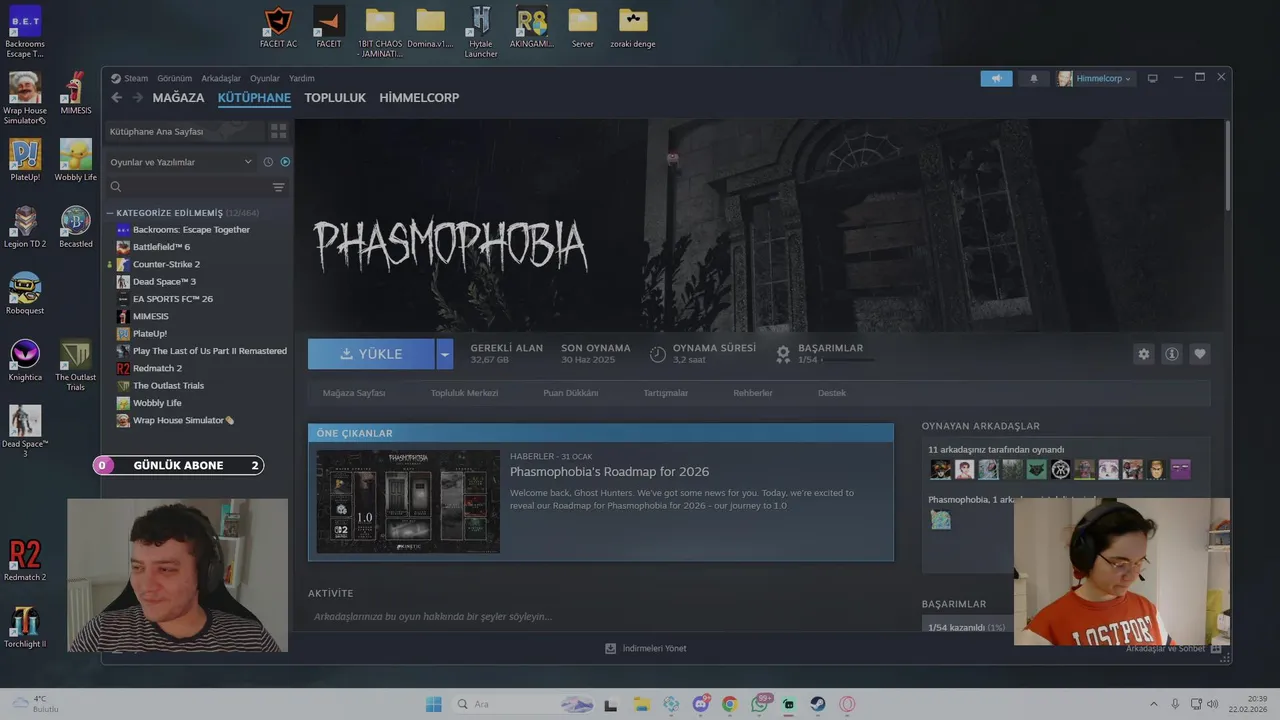Select FACEIT AC desktop shortcut
Image resolution: width=1280 pixels, height=720 pixels.
click(x=278, y=28)
